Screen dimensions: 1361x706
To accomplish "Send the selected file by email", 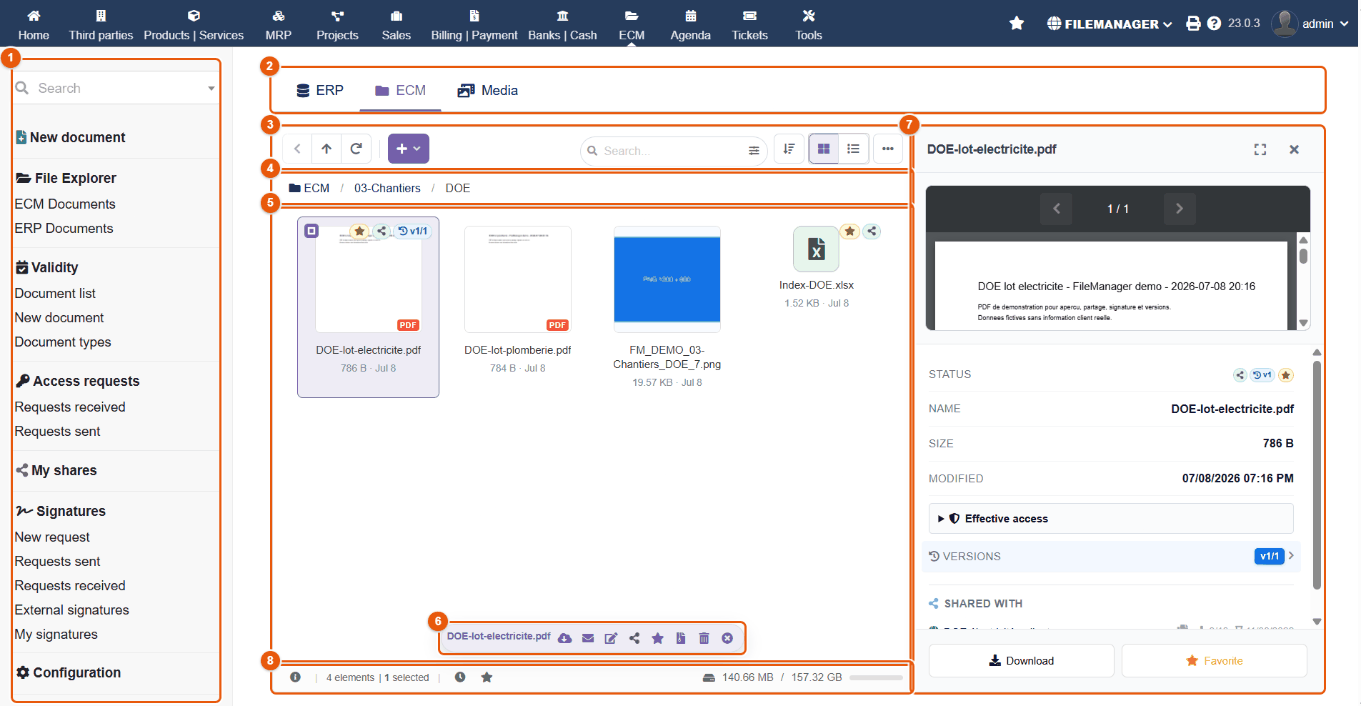I will tap(588, 638).
